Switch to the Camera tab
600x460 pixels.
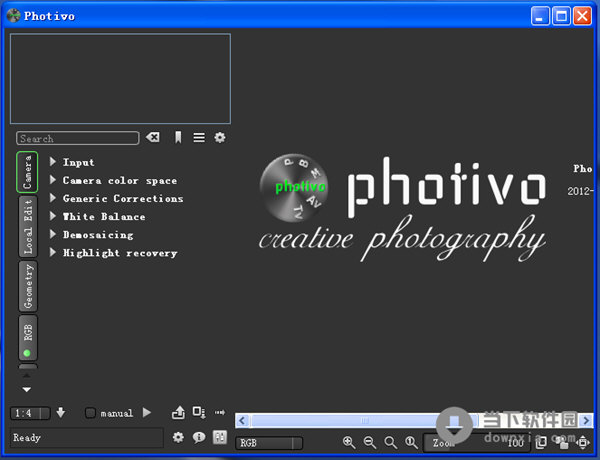pos(27,172)
